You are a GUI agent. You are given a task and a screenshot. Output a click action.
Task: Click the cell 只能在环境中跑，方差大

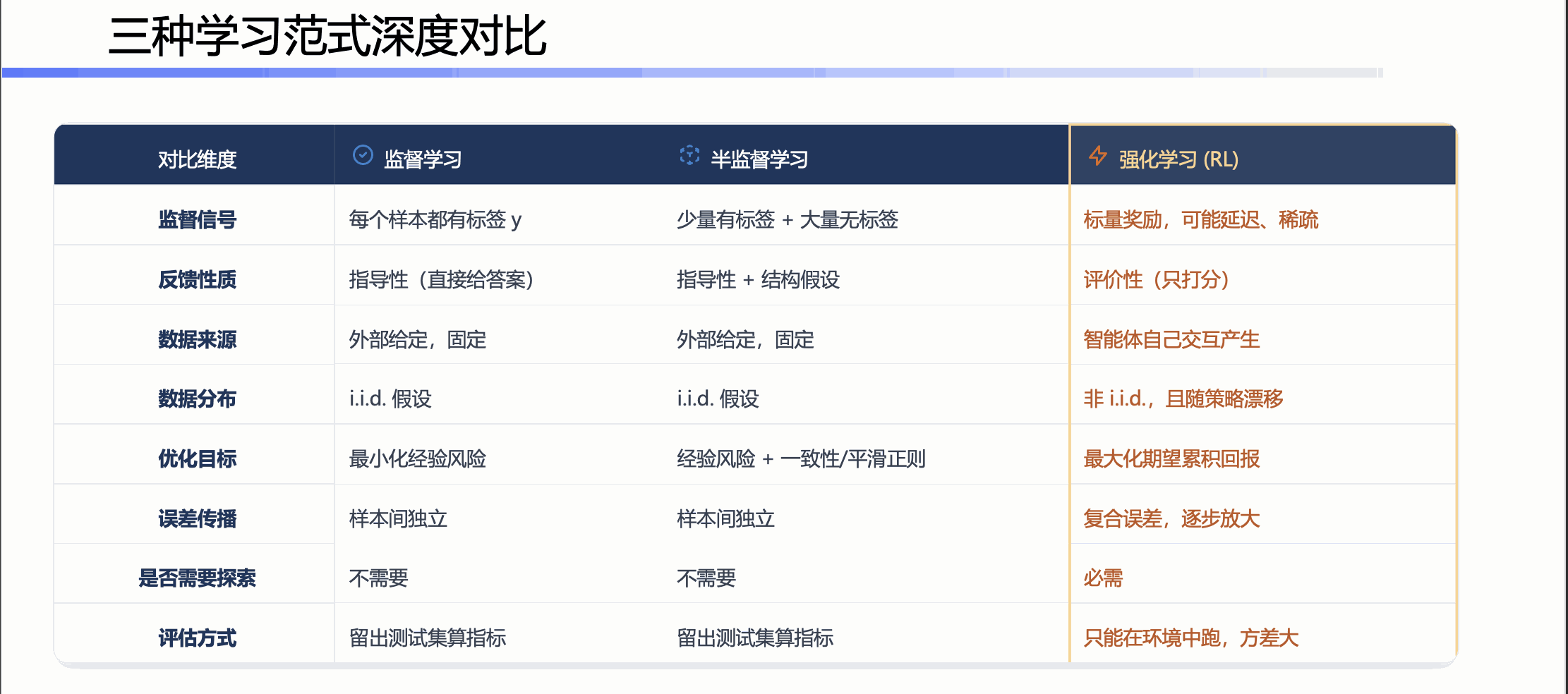click(1191, 638)
